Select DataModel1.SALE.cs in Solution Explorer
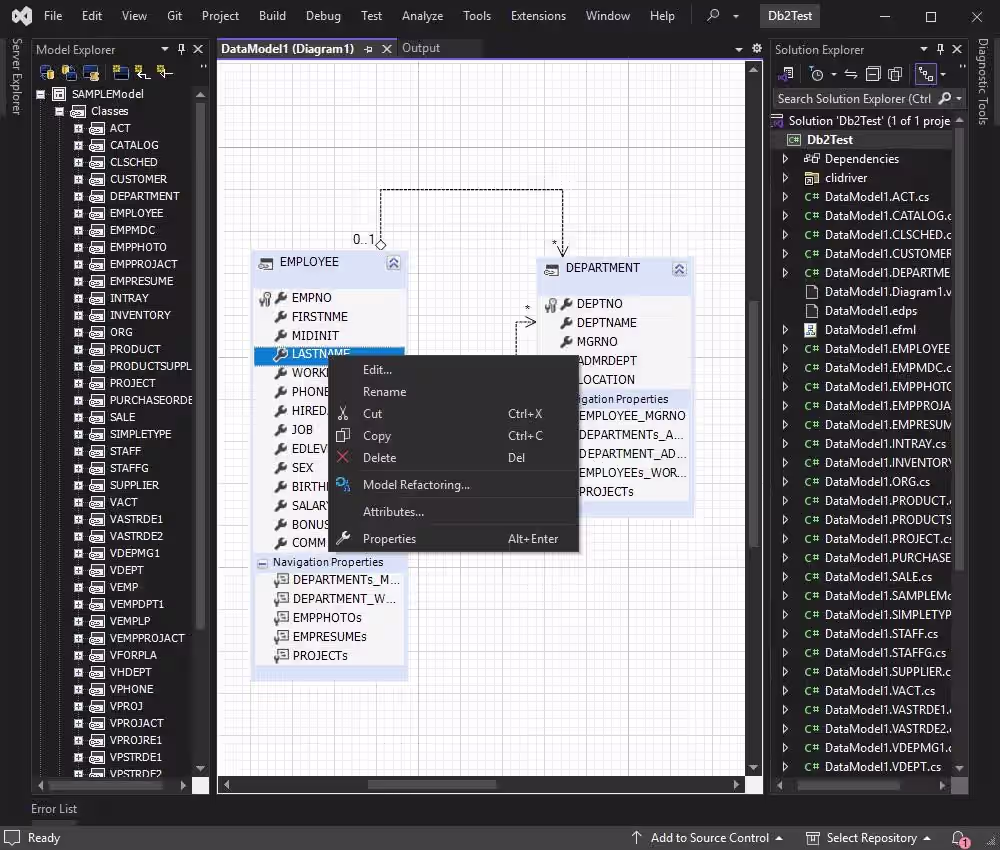This screenshot has width=1000, height=850. (x=878, y=576)
